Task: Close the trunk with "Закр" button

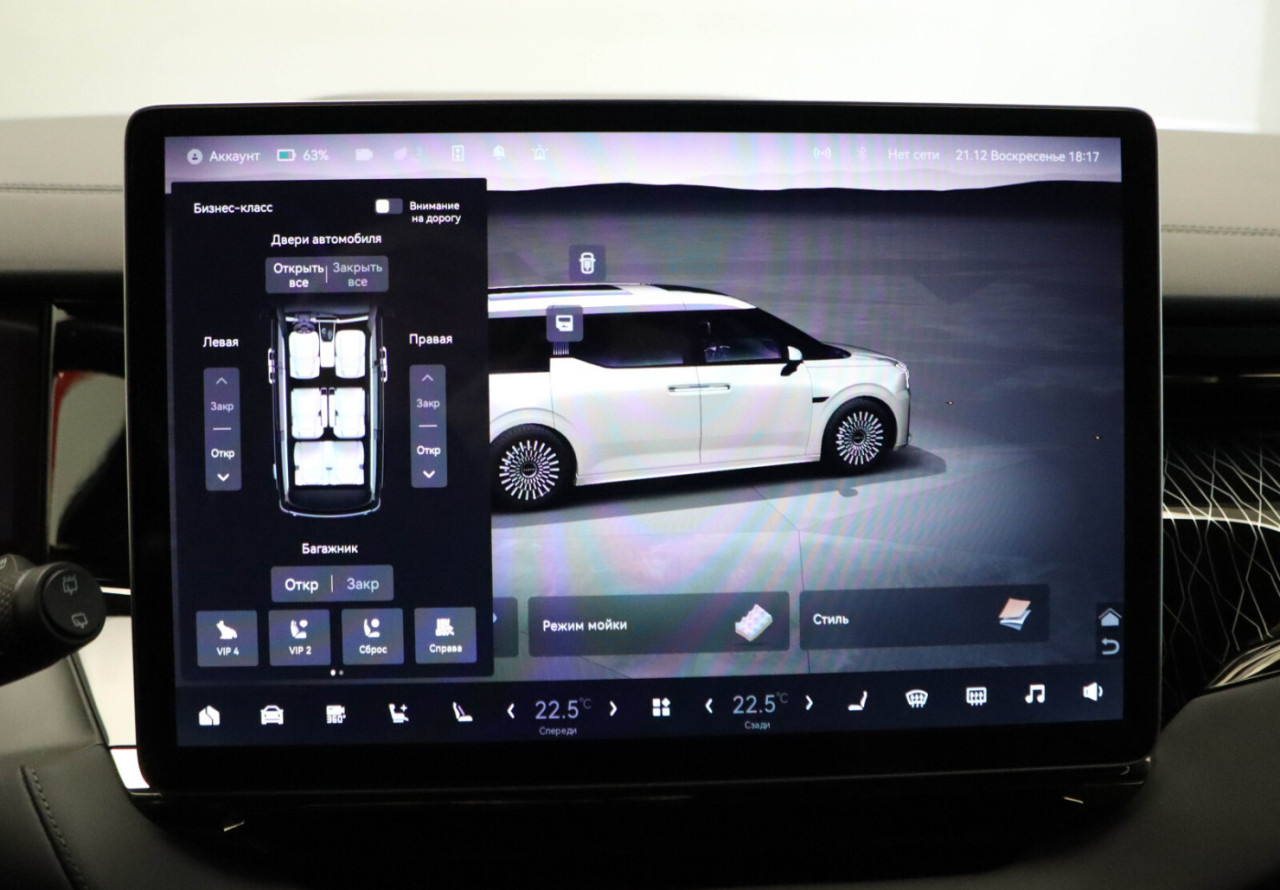Action: click(362, 584)
